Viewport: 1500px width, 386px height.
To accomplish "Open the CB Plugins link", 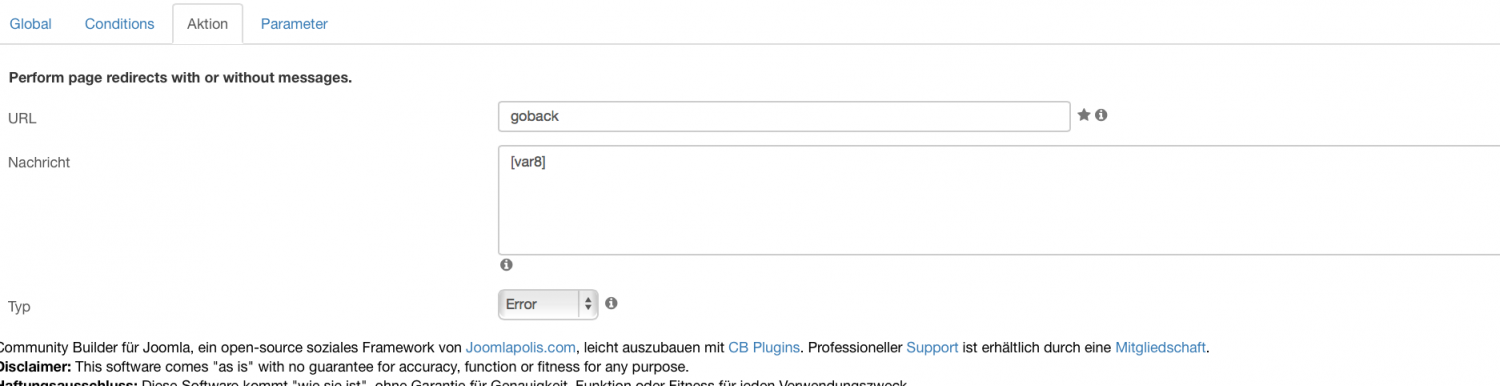I will pyautogui.click(x=764, y=347).
